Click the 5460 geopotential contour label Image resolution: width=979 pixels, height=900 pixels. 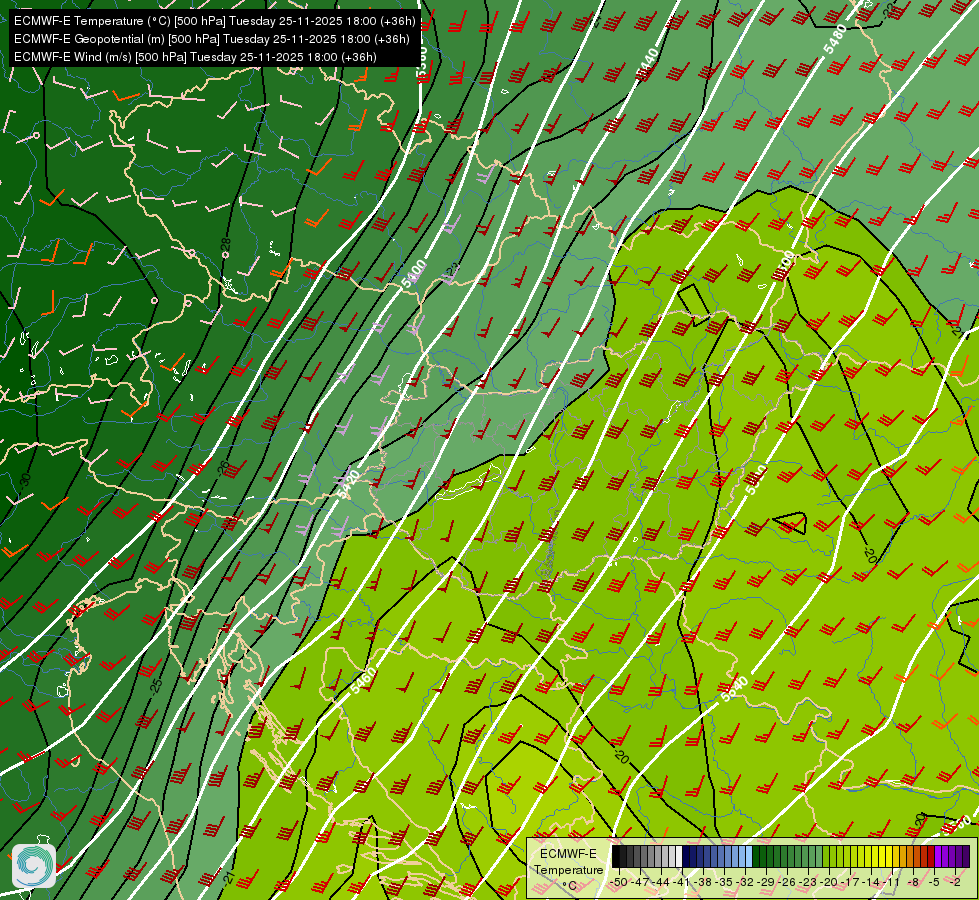[x=363, y=680]
